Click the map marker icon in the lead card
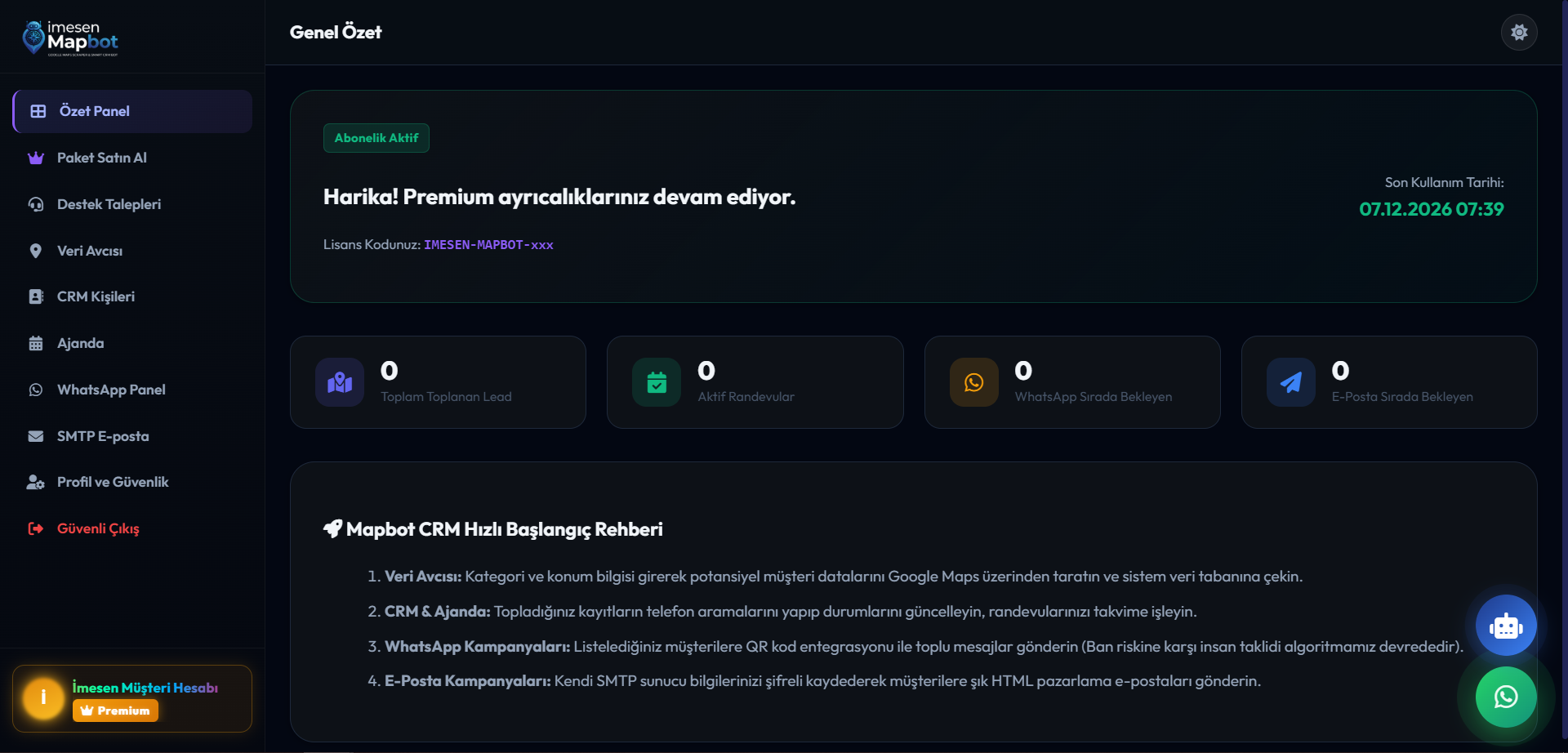The height and width of the screenshot is (753, 1568). tap(340, 382)
